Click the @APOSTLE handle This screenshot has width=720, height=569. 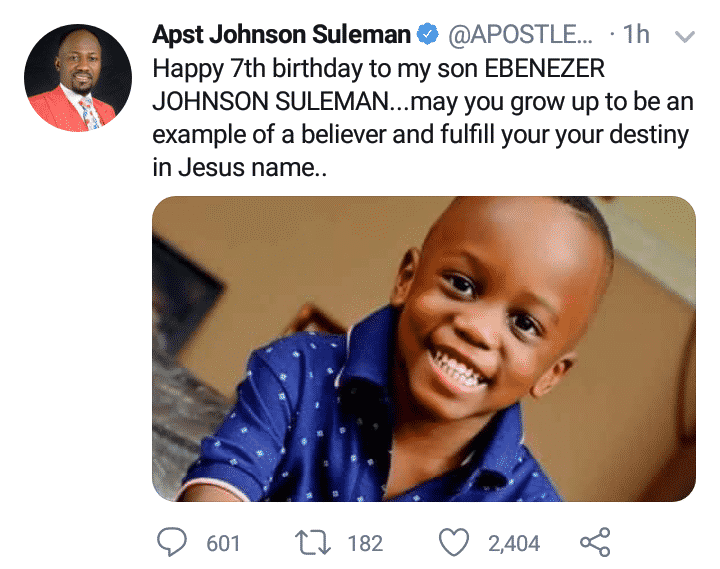[520, 36]
